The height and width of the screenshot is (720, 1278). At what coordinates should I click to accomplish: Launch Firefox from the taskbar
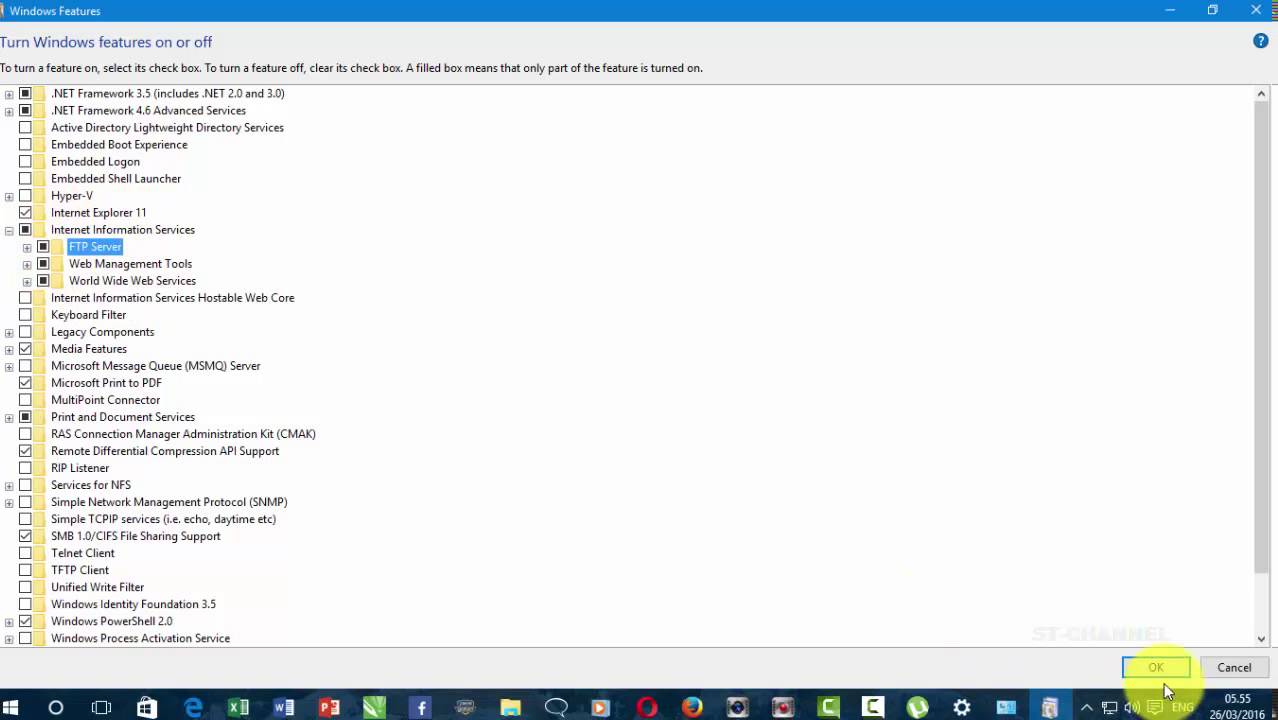coord(692,707)
